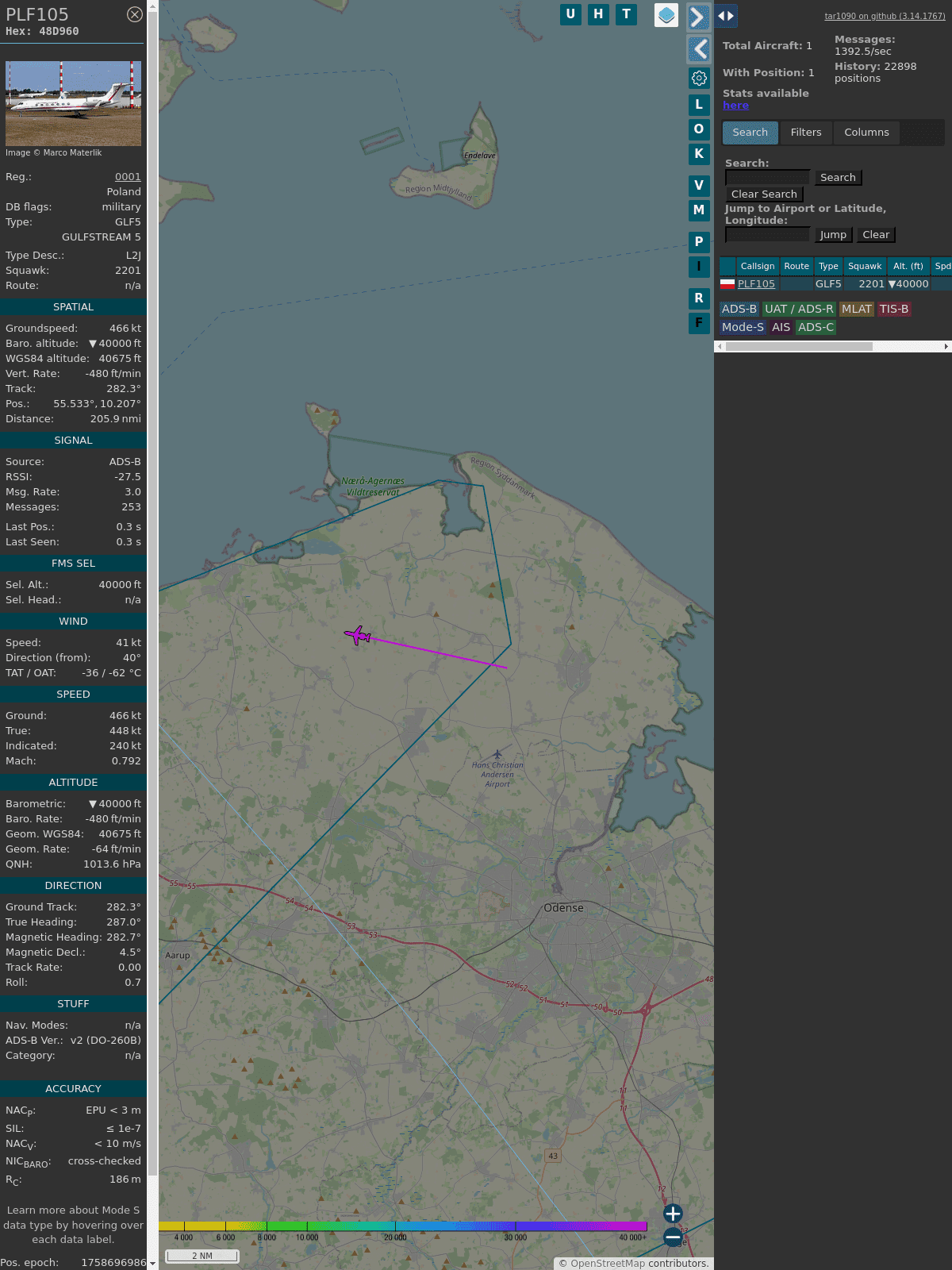Switch to the Columns tab
The height and width of the screenshot is (1270, 952).
(x=866, y=133)
